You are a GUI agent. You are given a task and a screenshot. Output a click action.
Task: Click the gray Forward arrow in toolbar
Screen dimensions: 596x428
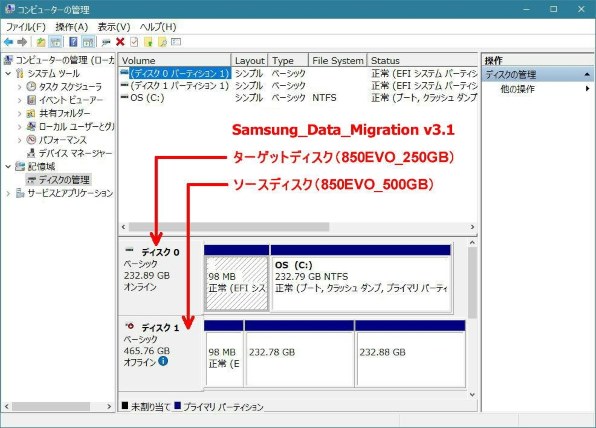(x=22, y=42)
